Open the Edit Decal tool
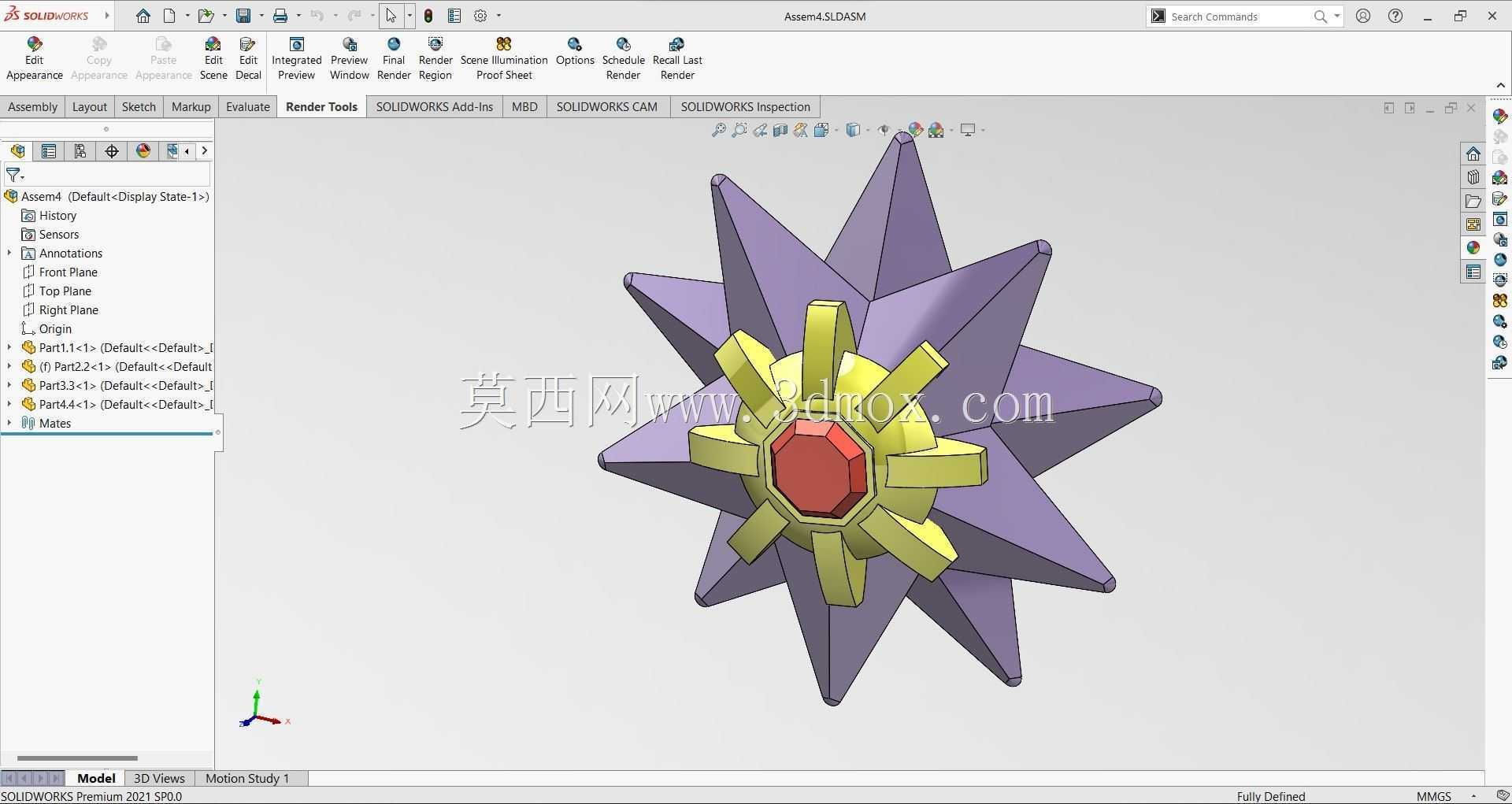The width and height of the screenshot is (1512, 804). point(248,58)
